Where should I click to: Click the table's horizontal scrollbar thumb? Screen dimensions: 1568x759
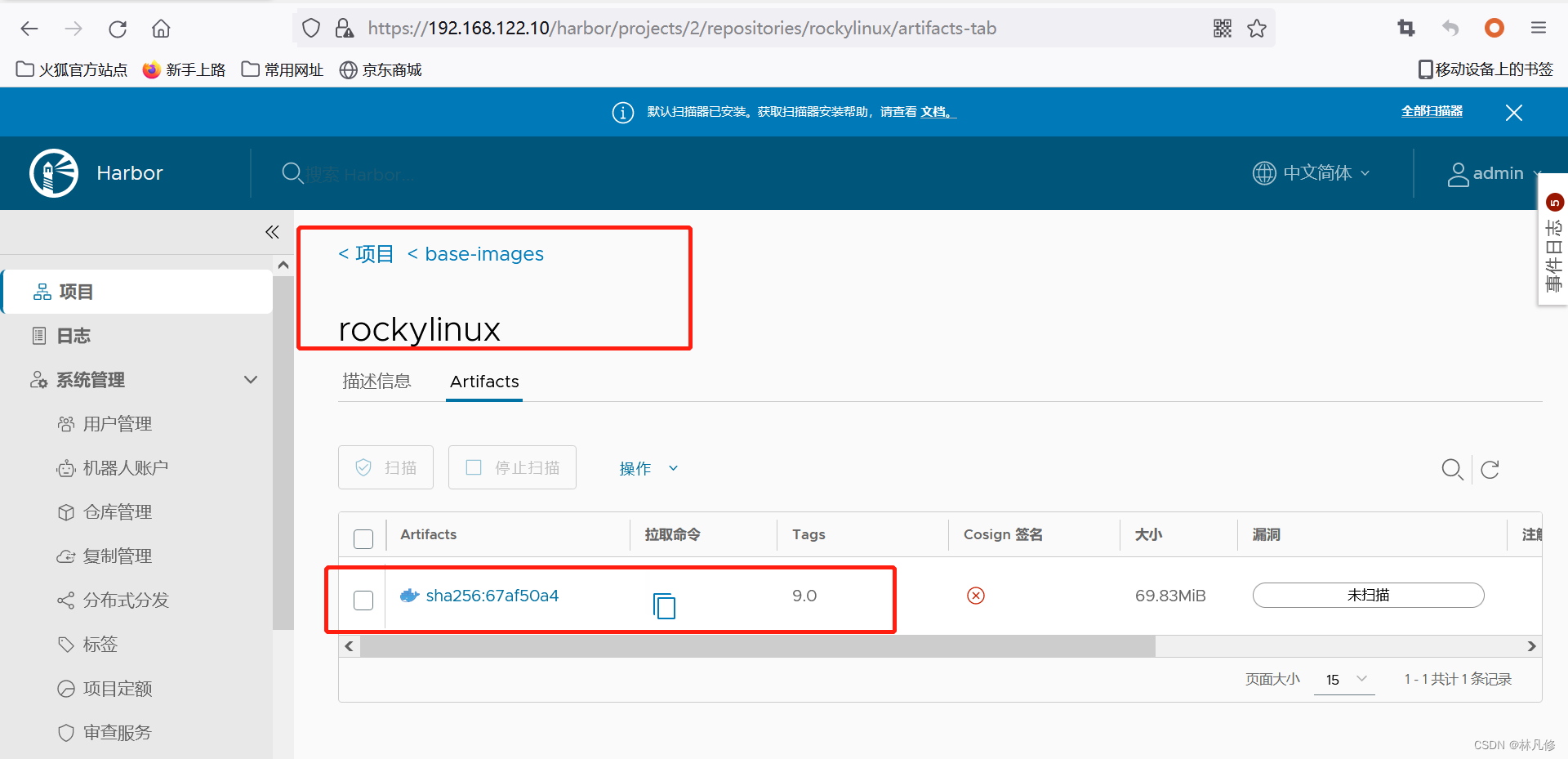(758, 646)
